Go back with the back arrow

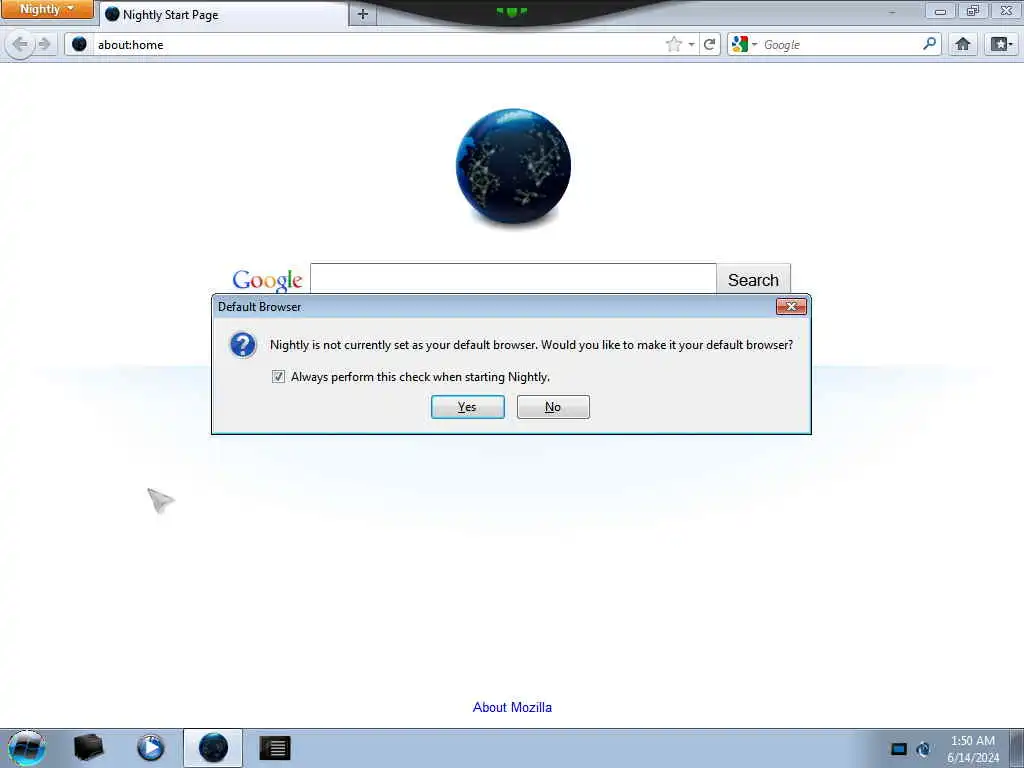click(20, 44)
